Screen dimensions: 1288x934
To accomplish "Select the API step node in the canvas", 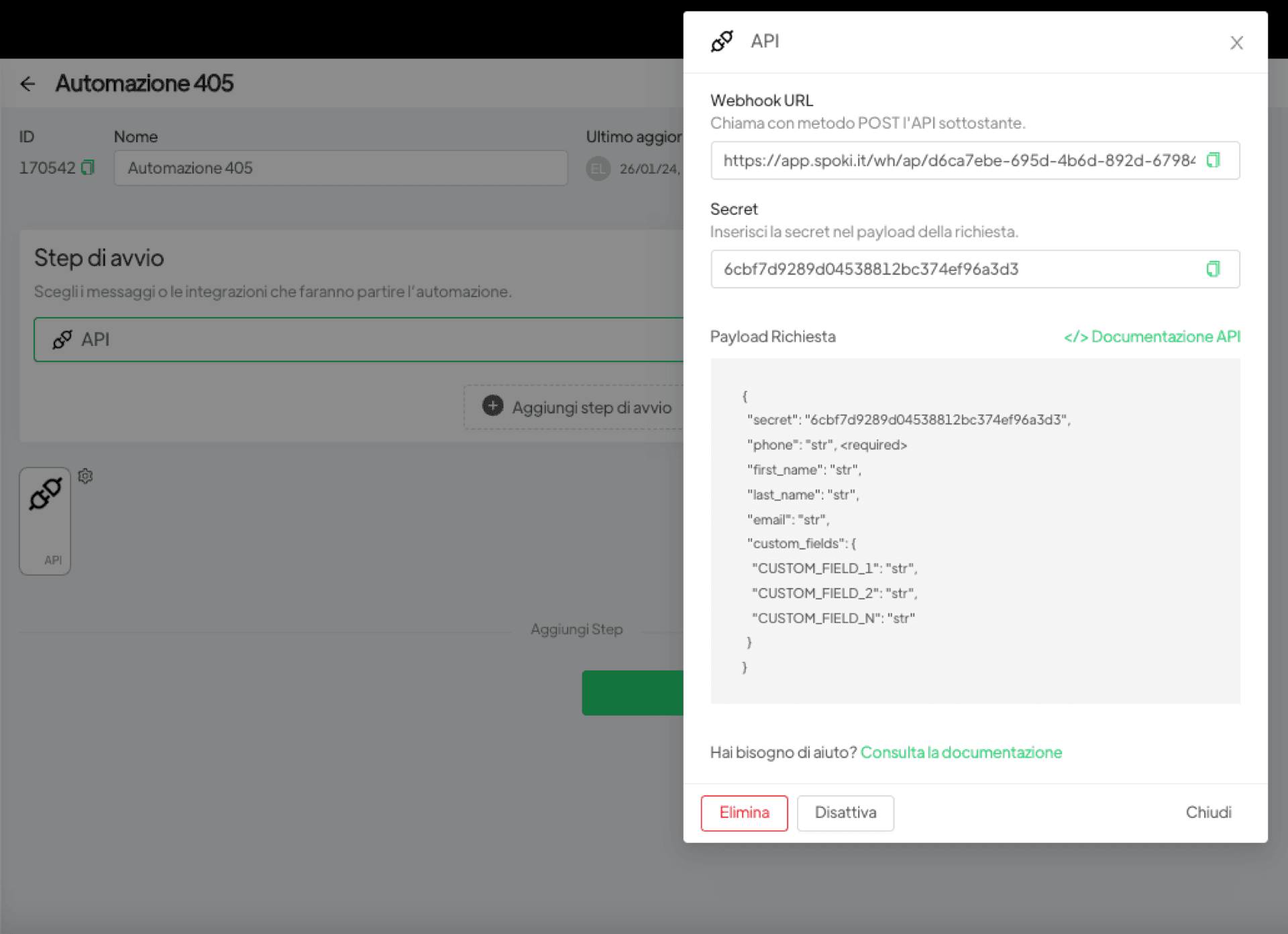I will click(45, 521).
